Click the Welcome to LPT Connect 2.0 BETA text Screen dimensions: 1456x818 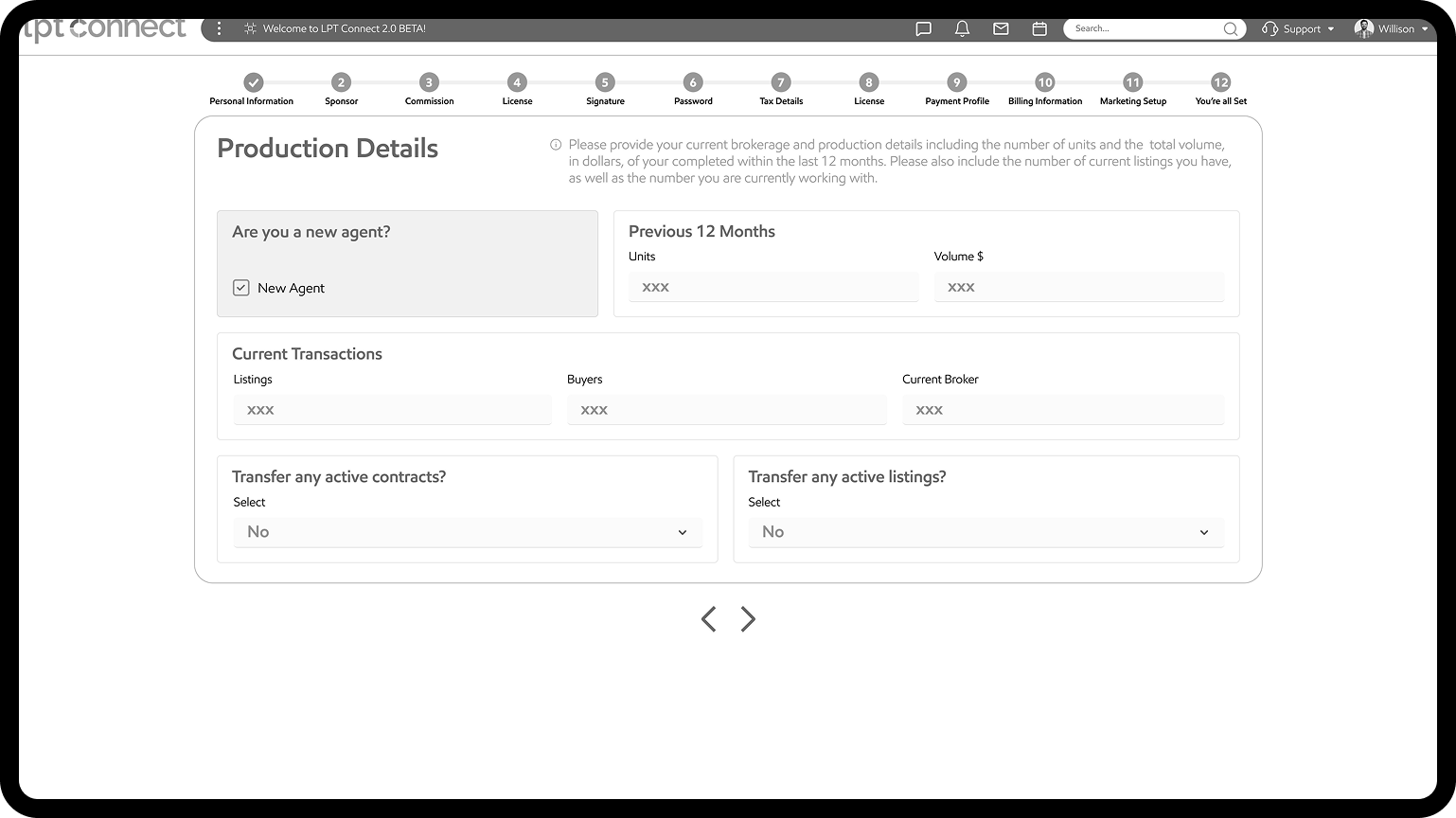tap(345, 29)
